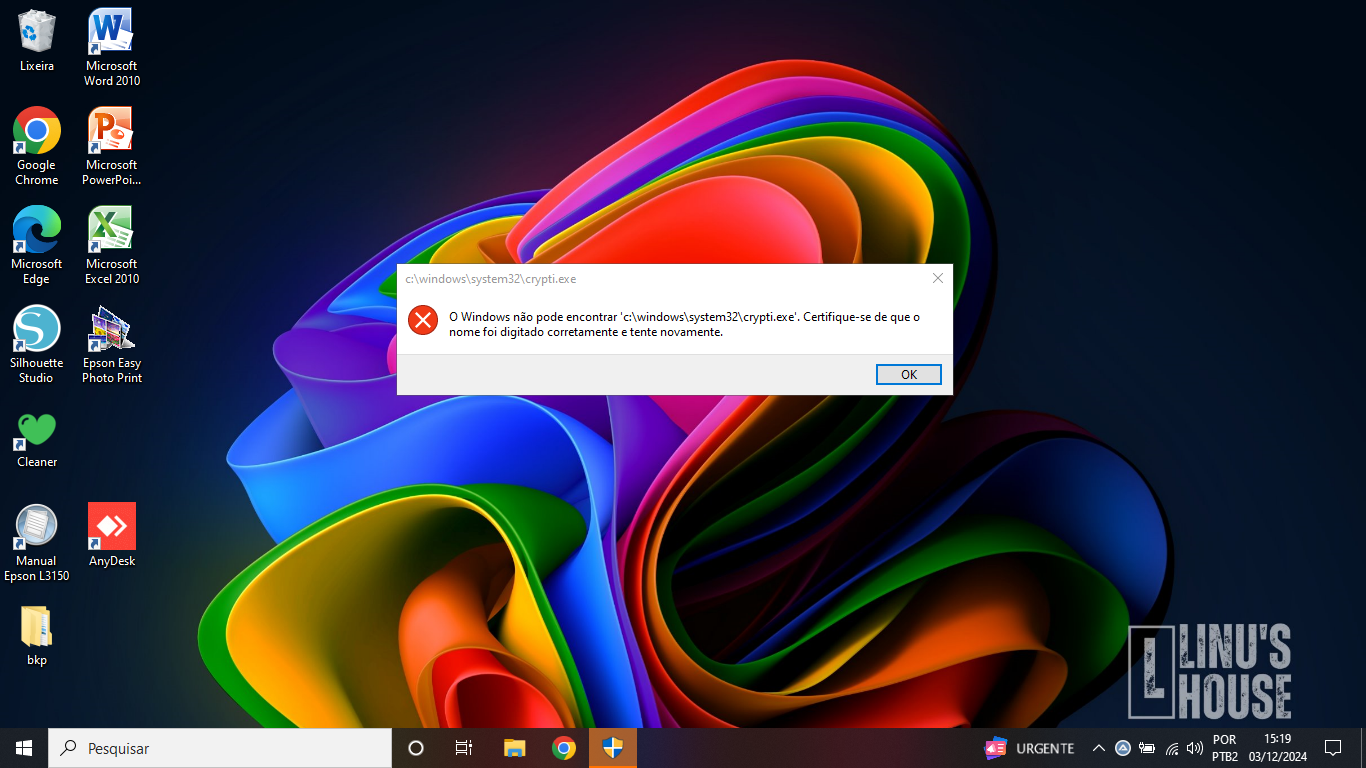Open File Explorer from the taskbar
The width and height of the screenshot is (1366, 768).
click(x=515, y=748)
